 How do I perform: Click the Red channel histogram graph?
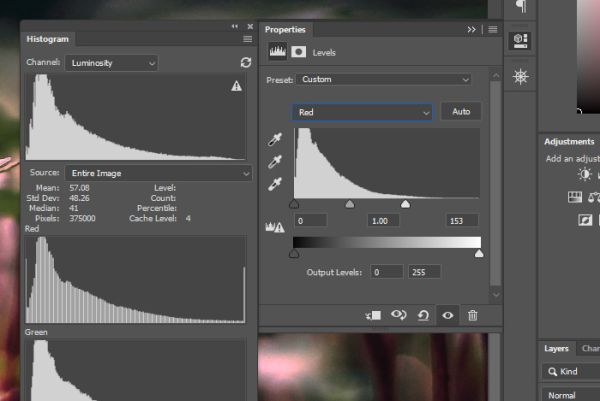coord(135,280)
